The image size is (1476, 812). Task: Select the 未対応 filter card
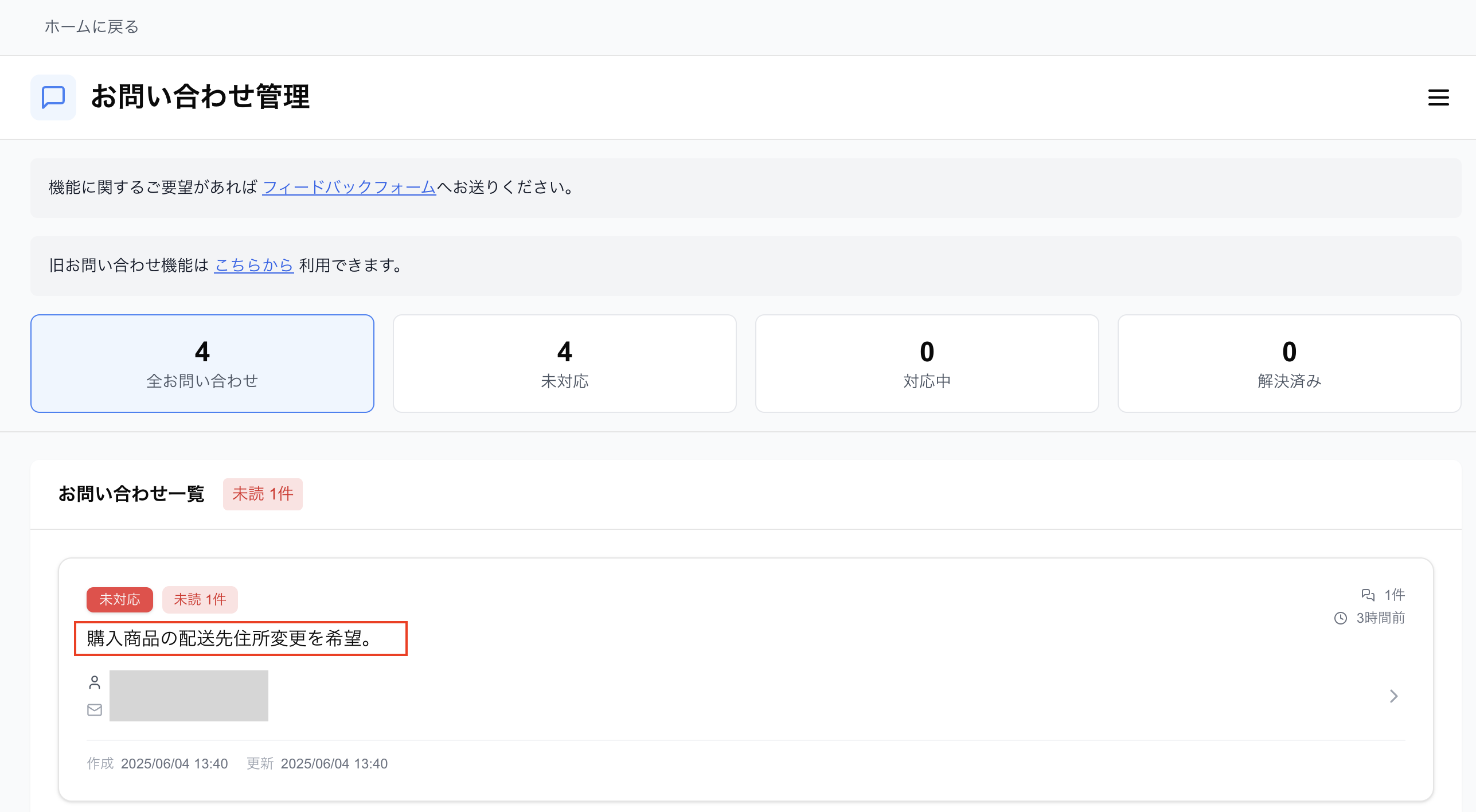(564, 364)
